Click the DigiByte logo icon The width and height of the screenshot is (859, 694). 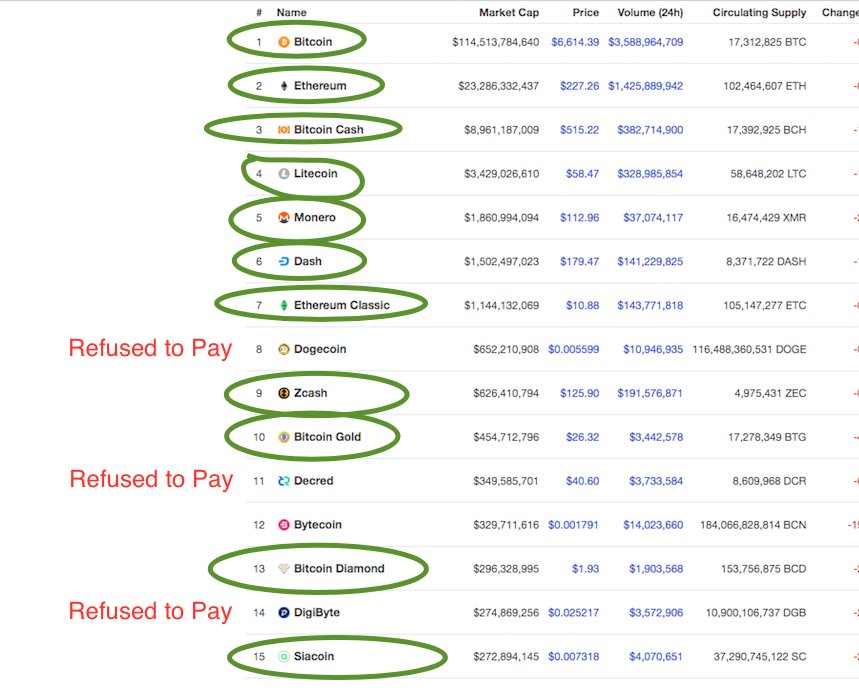[284, 611]
